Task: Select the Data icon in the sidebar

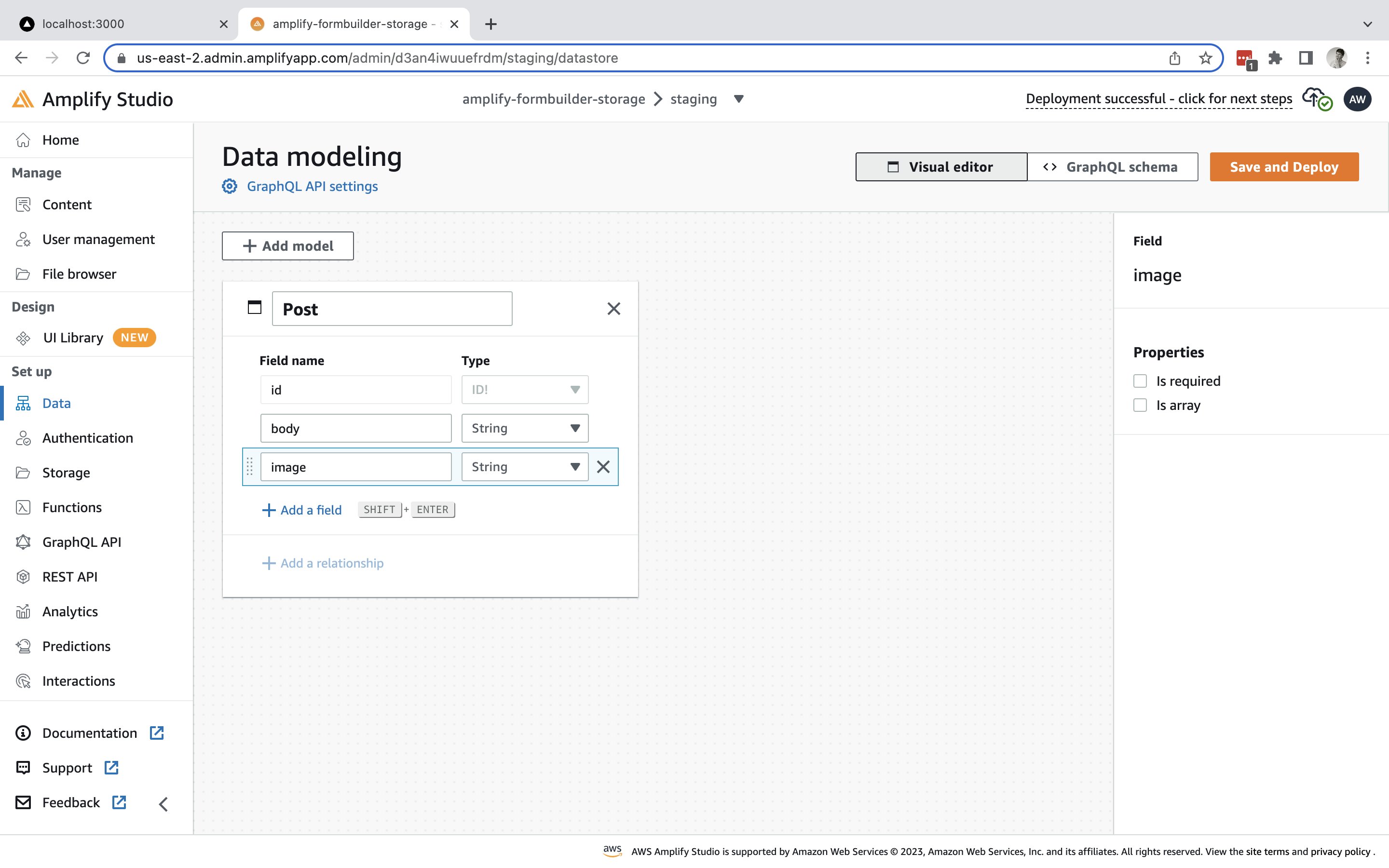Action: (x=23, y=403)
